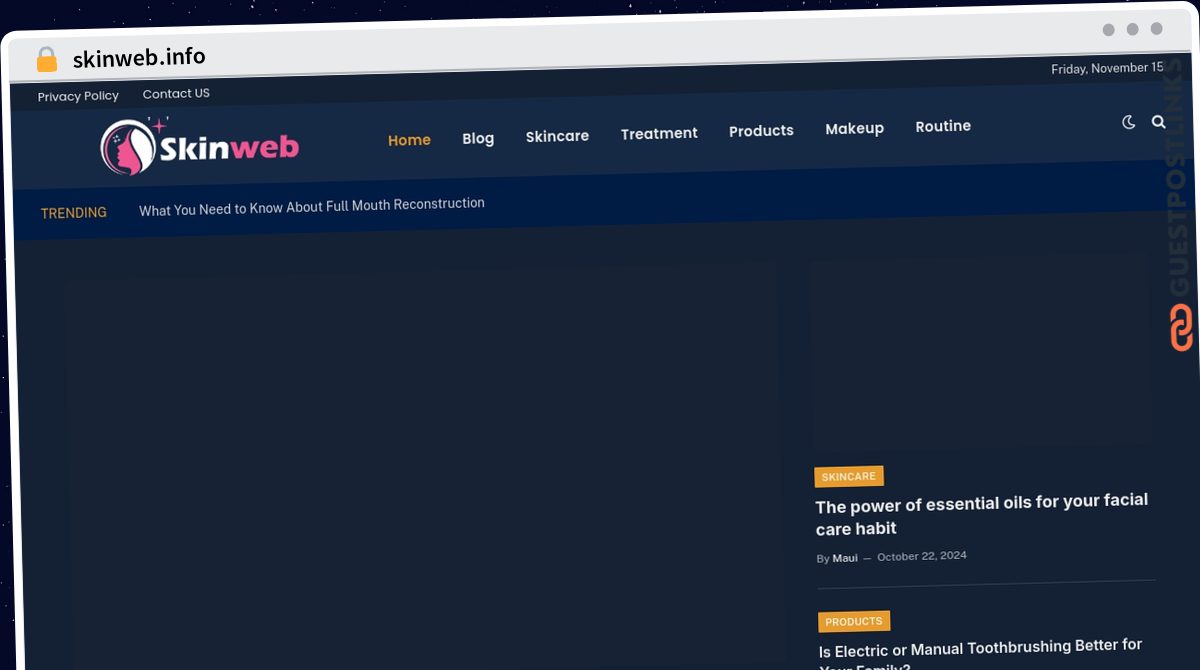Image resolution: width=1200 pixels, height=670 pixels.
Task: Open the Treatment menu item
Action: (659, 133)
